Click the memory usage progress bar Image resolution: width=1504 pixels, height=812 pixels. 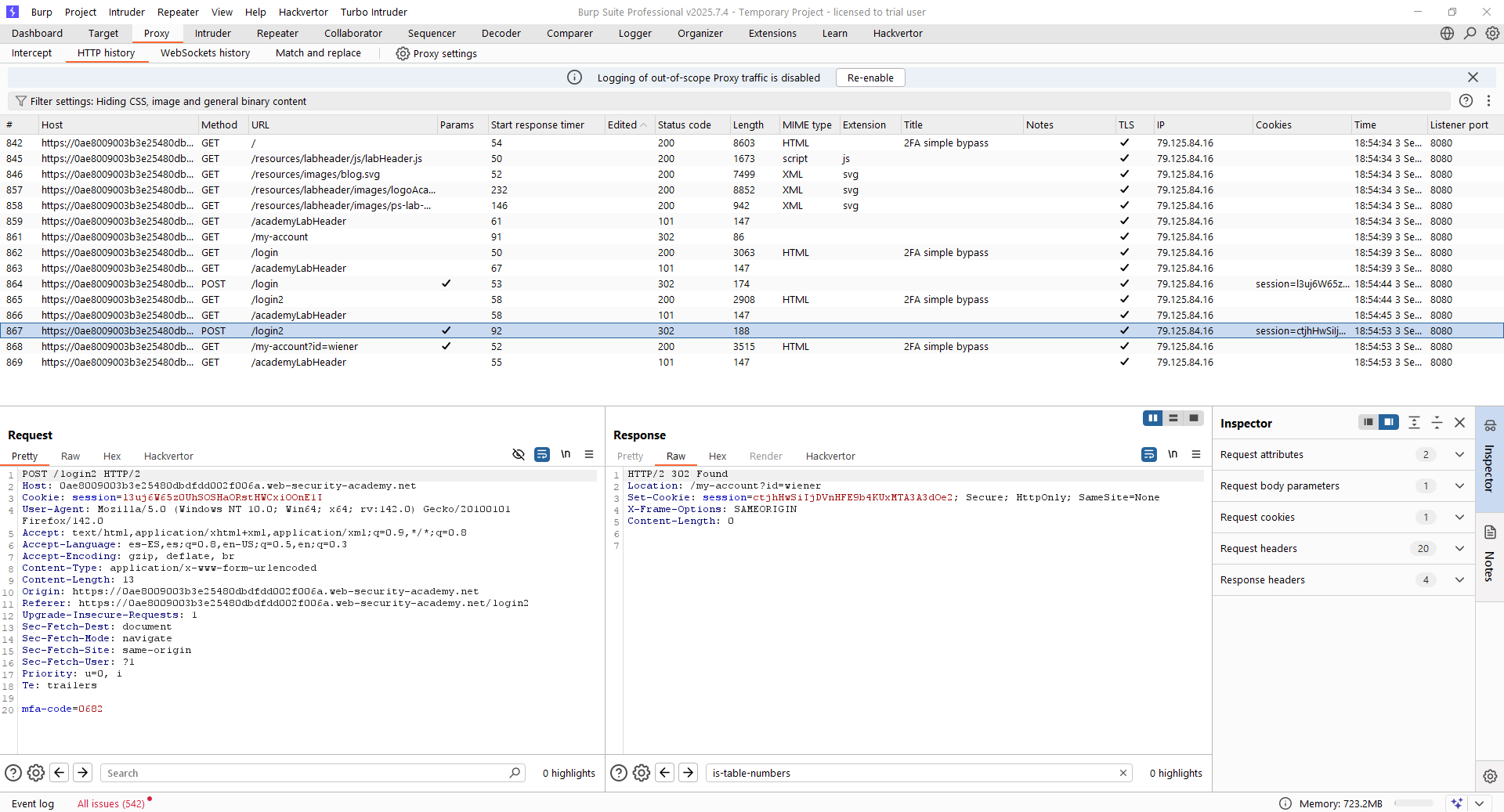point(1414,803)
